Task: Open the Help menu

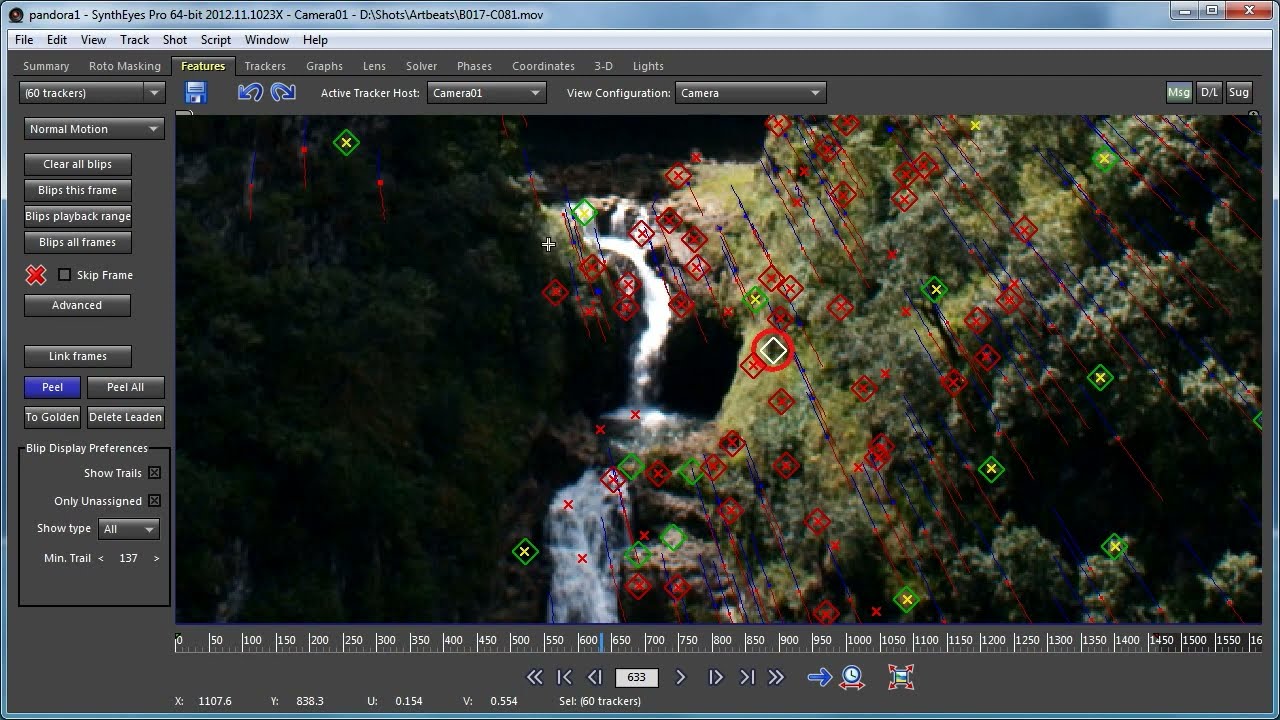Action: coord(315,40)
